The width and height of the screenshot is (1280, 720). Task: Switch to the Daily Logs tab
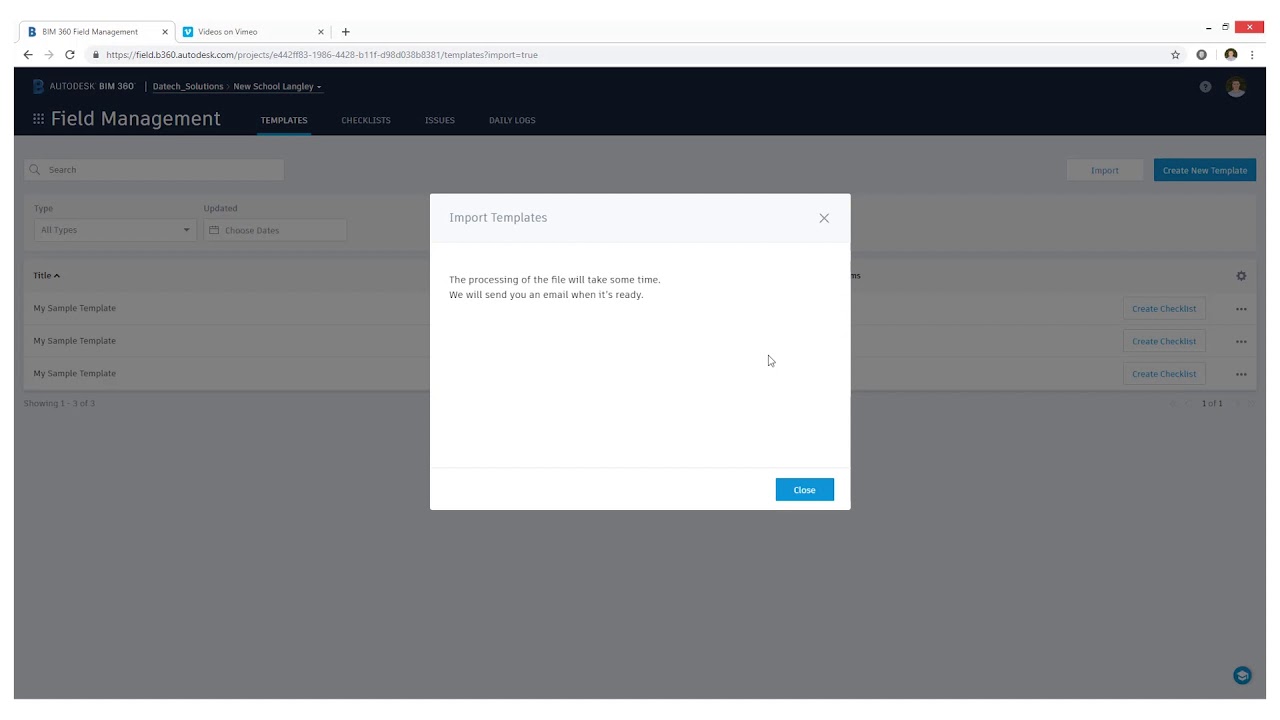click(x=512, y=120)
